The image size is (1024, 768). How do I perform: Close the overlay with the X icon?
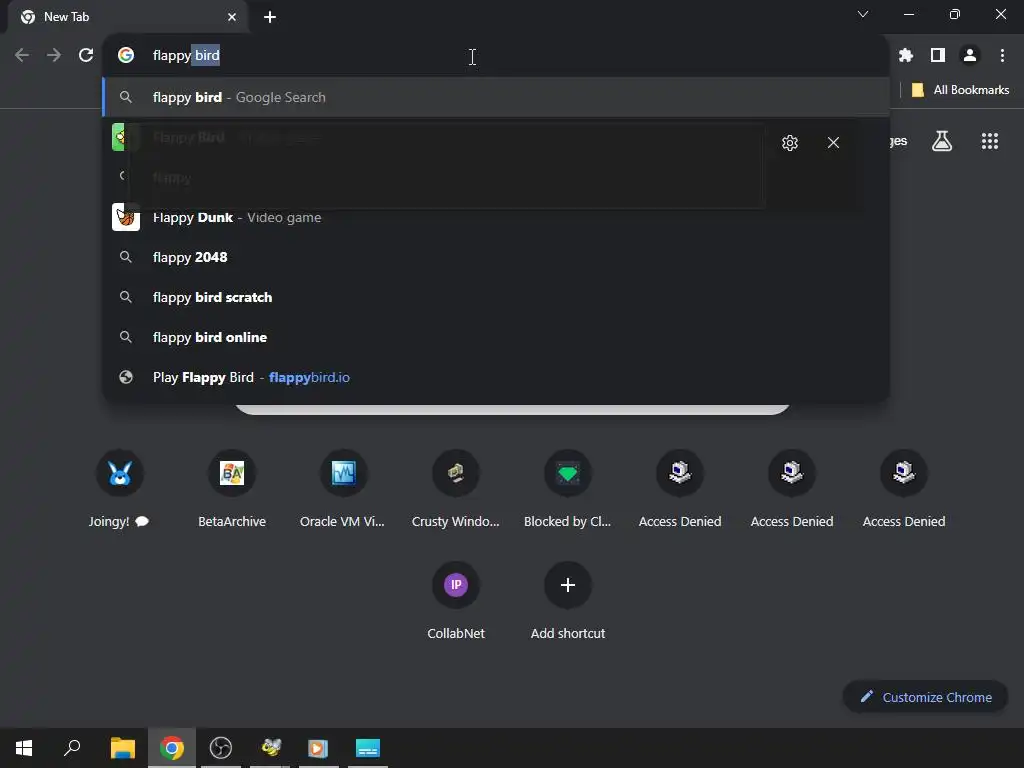click(833, 142)
